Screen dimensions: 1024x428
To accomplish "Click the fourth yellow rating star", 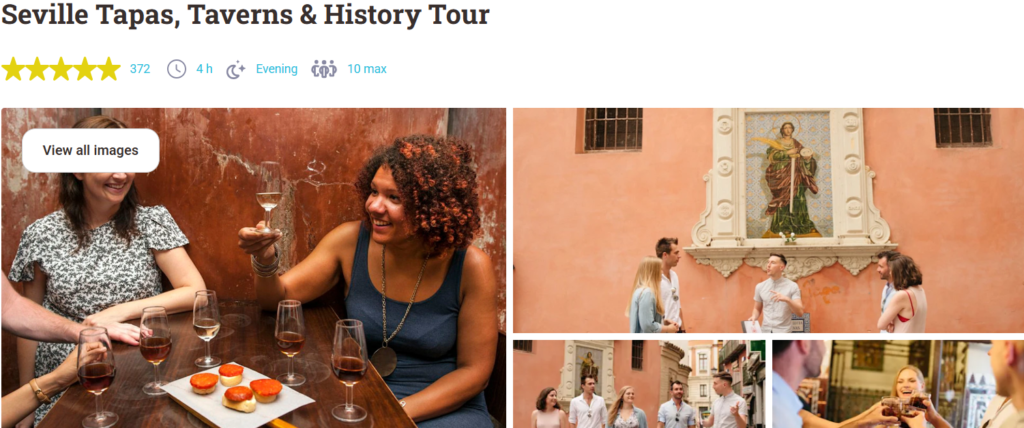I will click(85, 69).
